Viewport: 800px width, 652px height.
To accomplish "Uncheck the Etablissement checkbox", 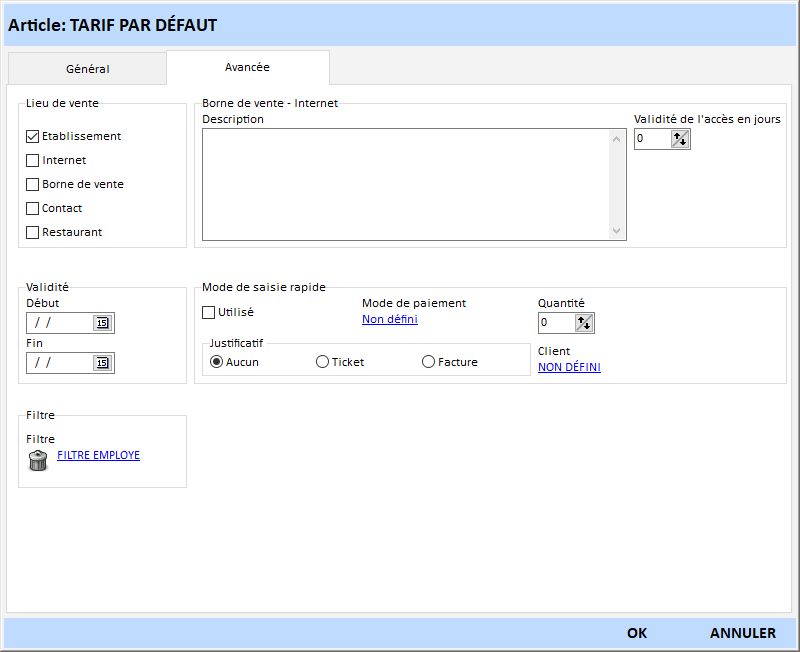I will click(33, 136).
